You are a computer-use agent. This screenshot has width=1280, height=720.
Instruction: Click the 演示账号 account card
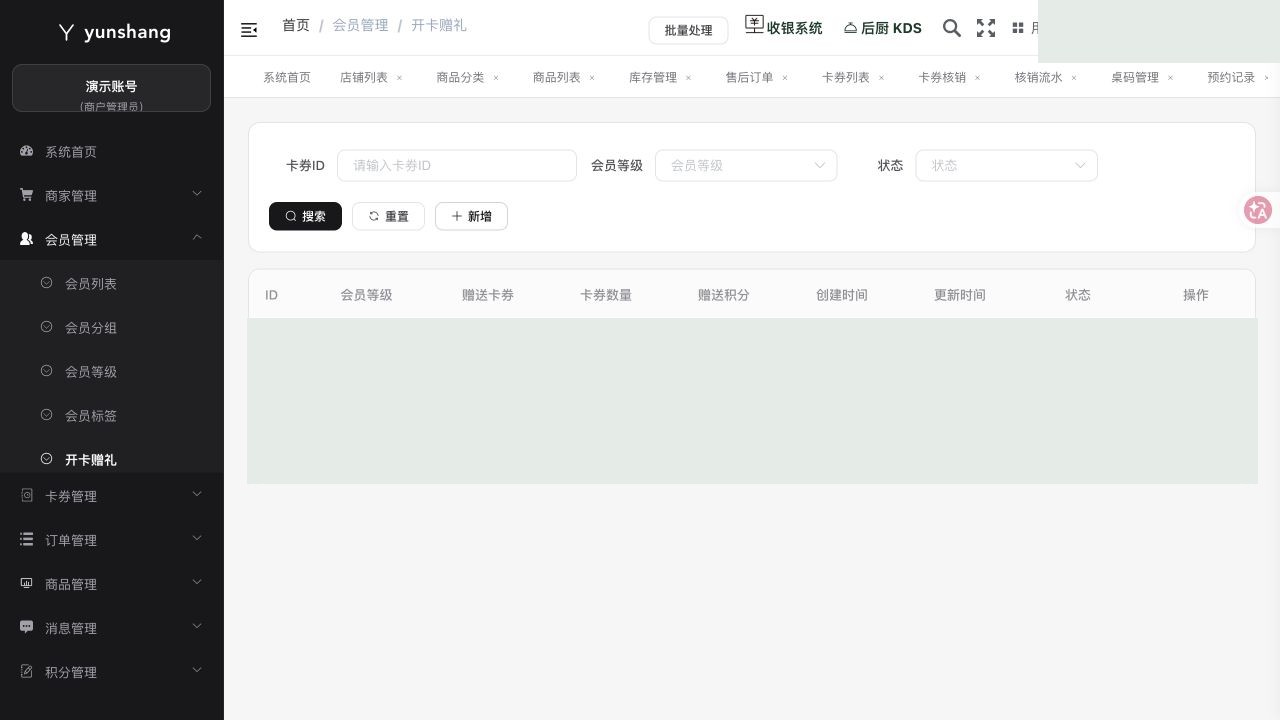(x=111, y=88)
